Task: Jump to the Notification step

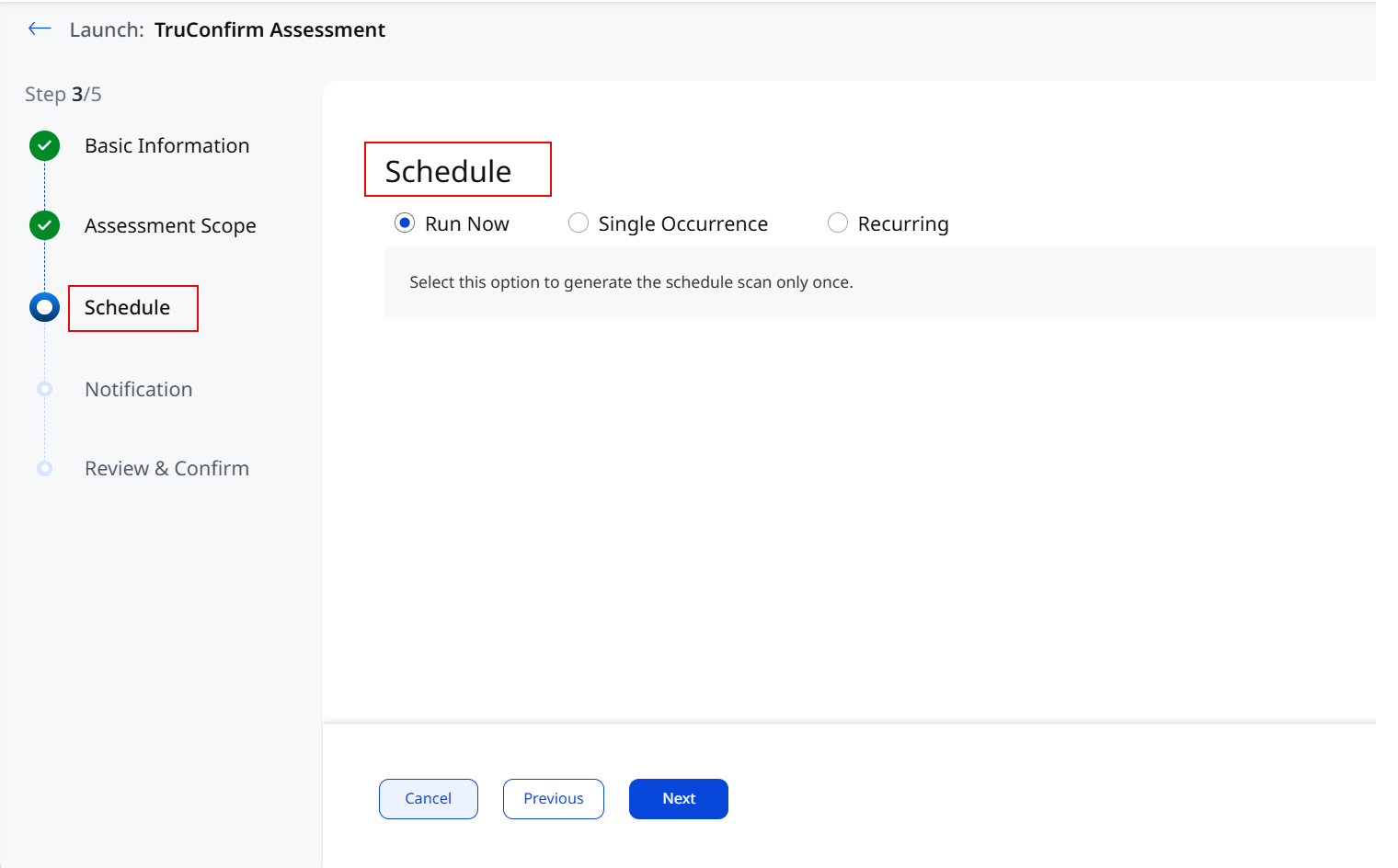Action: pos(139,389)
